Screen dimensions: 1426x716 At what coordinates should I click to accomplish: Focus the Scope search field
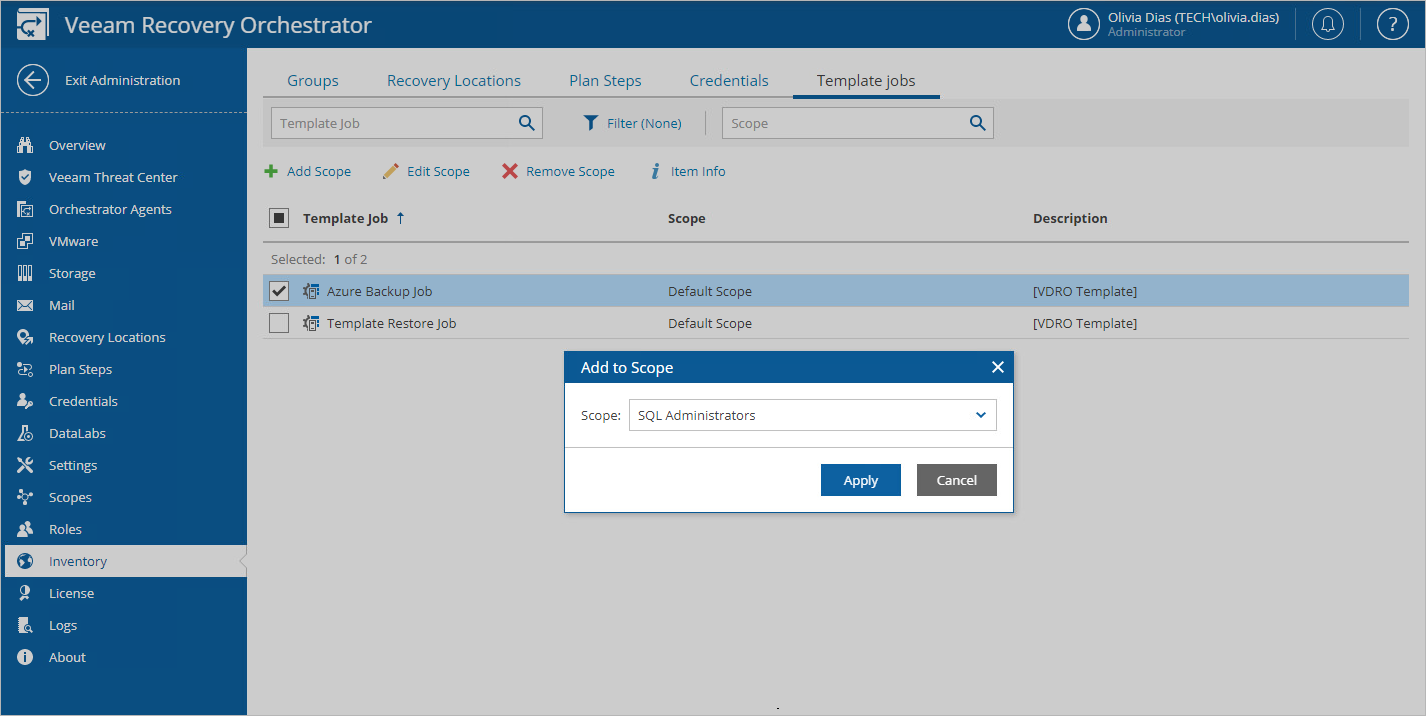[x=858, y=123]
